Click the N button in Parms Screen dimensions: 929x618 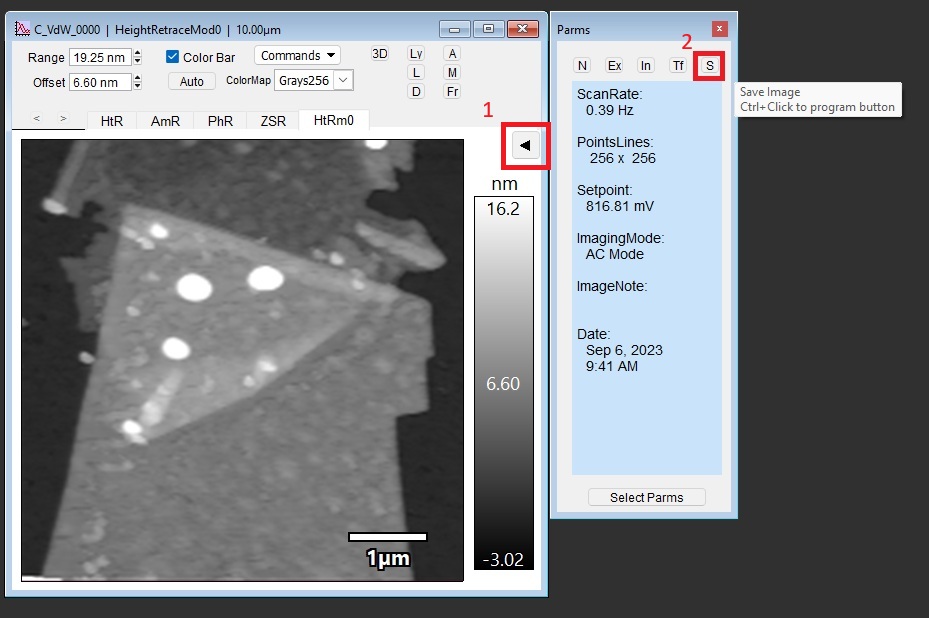582,66
